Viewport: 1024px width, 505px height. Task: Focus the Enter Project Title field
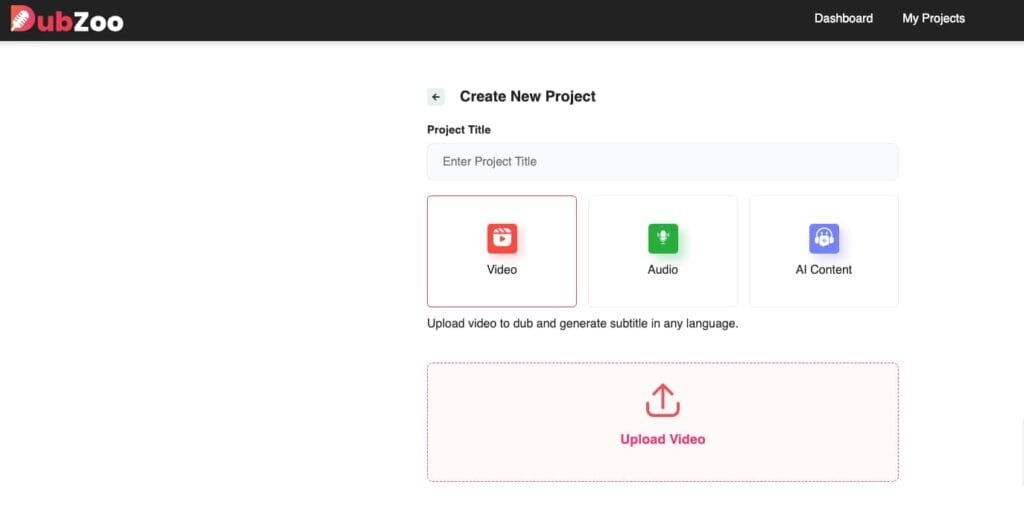click(662, 162)
